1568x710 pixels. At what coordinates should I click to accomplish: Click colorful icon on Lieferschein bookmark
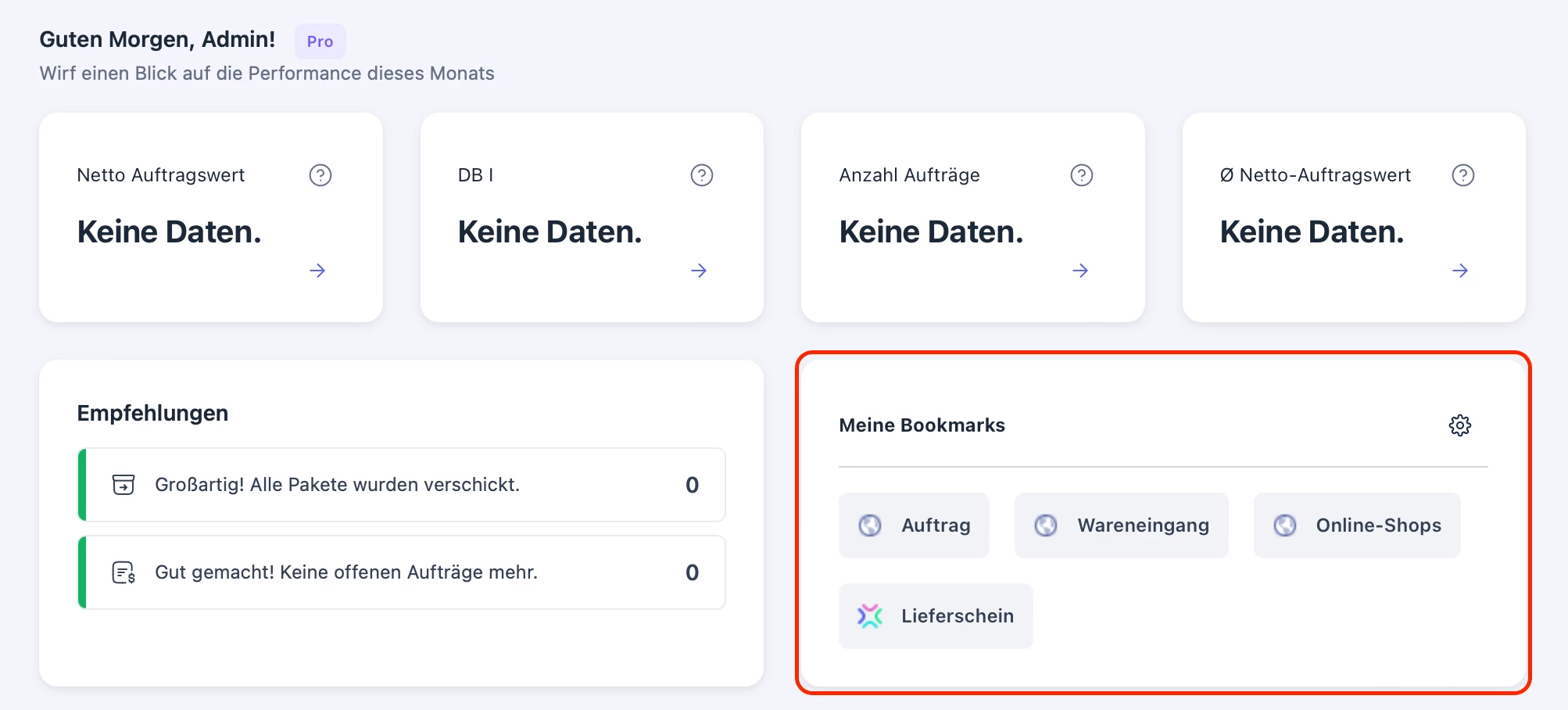pos(870,616)
